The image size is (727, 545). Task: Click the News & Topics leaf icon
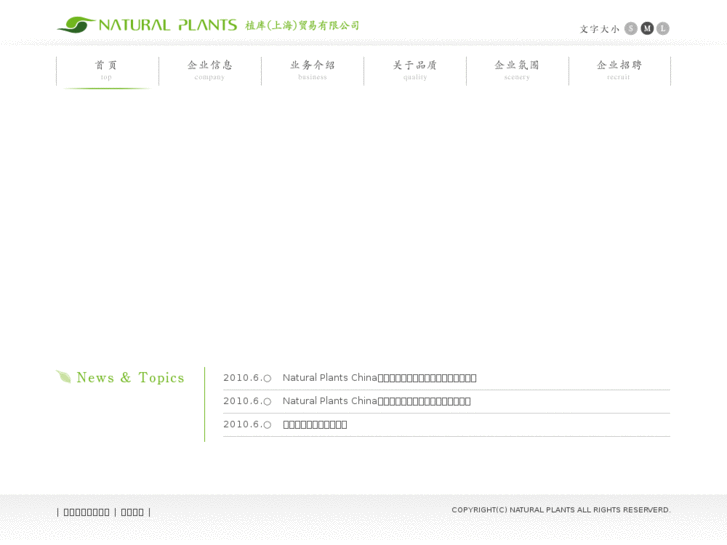click(x=64, y=377)
